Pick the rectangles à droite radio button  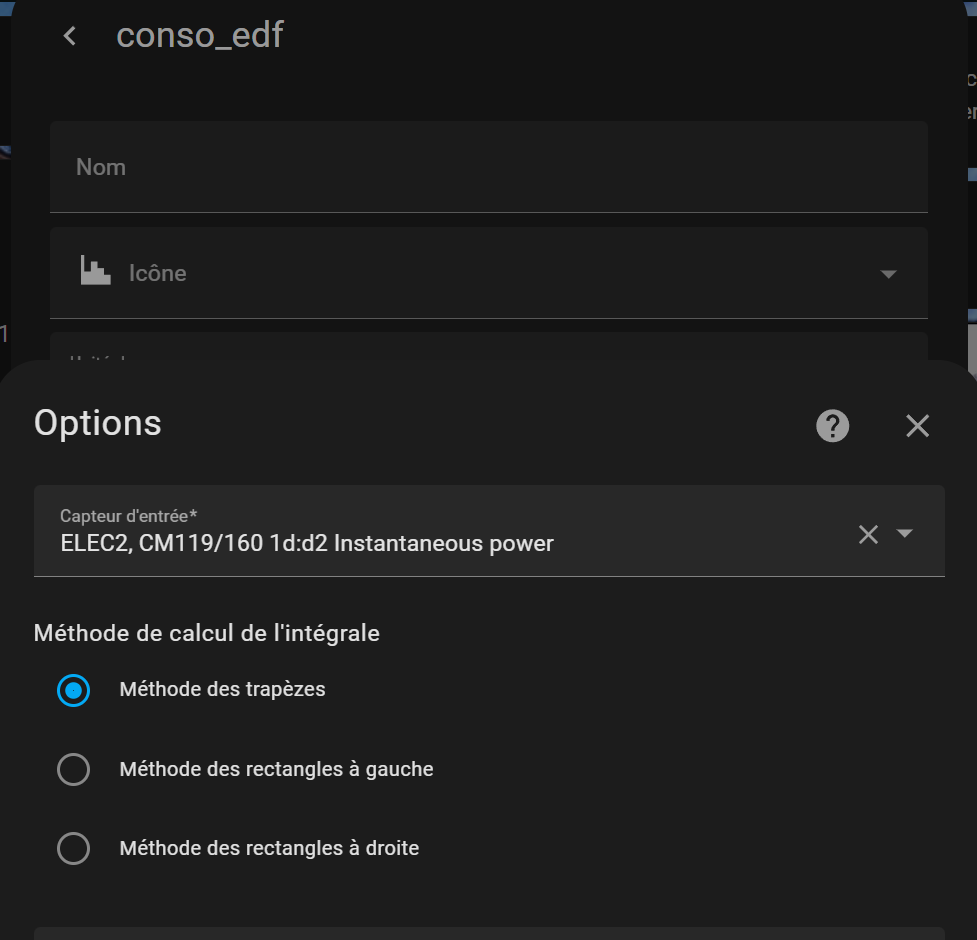pyautogui.click(x=74, y=849)
